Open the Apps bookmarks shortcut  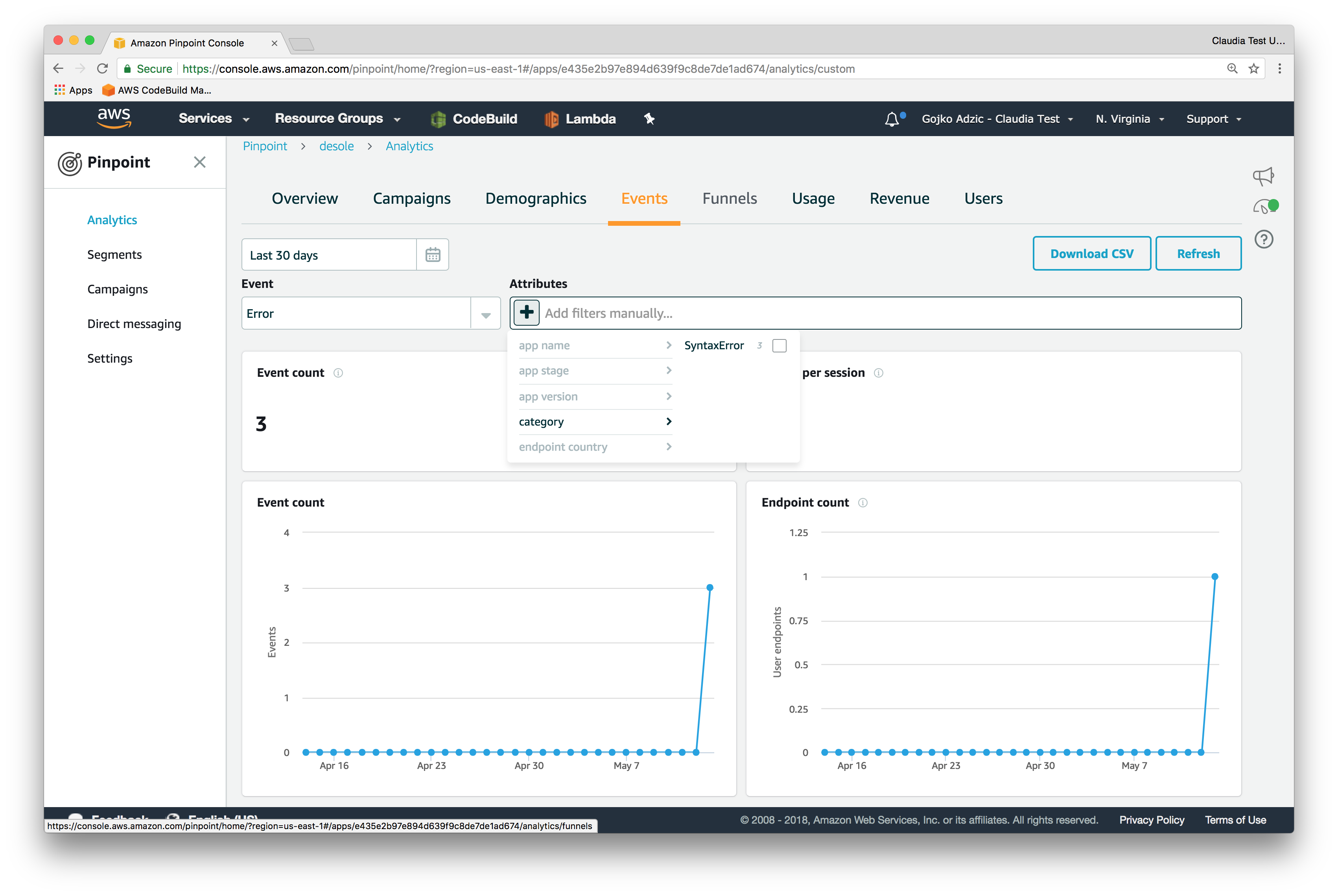[x=73, y=90]
